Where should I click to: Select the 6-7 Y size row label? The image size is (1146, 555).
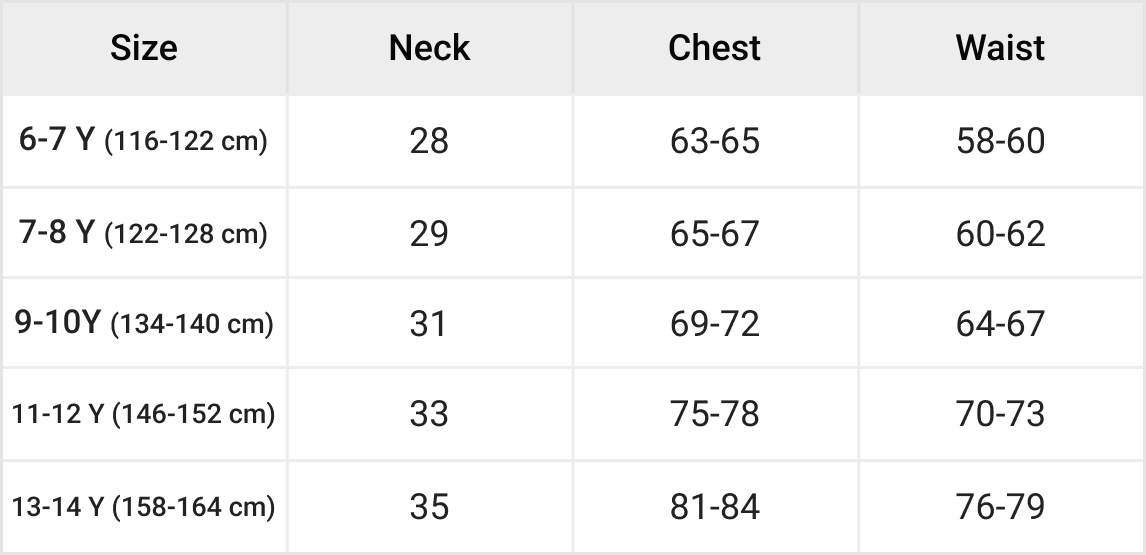(x=144, y=141)
